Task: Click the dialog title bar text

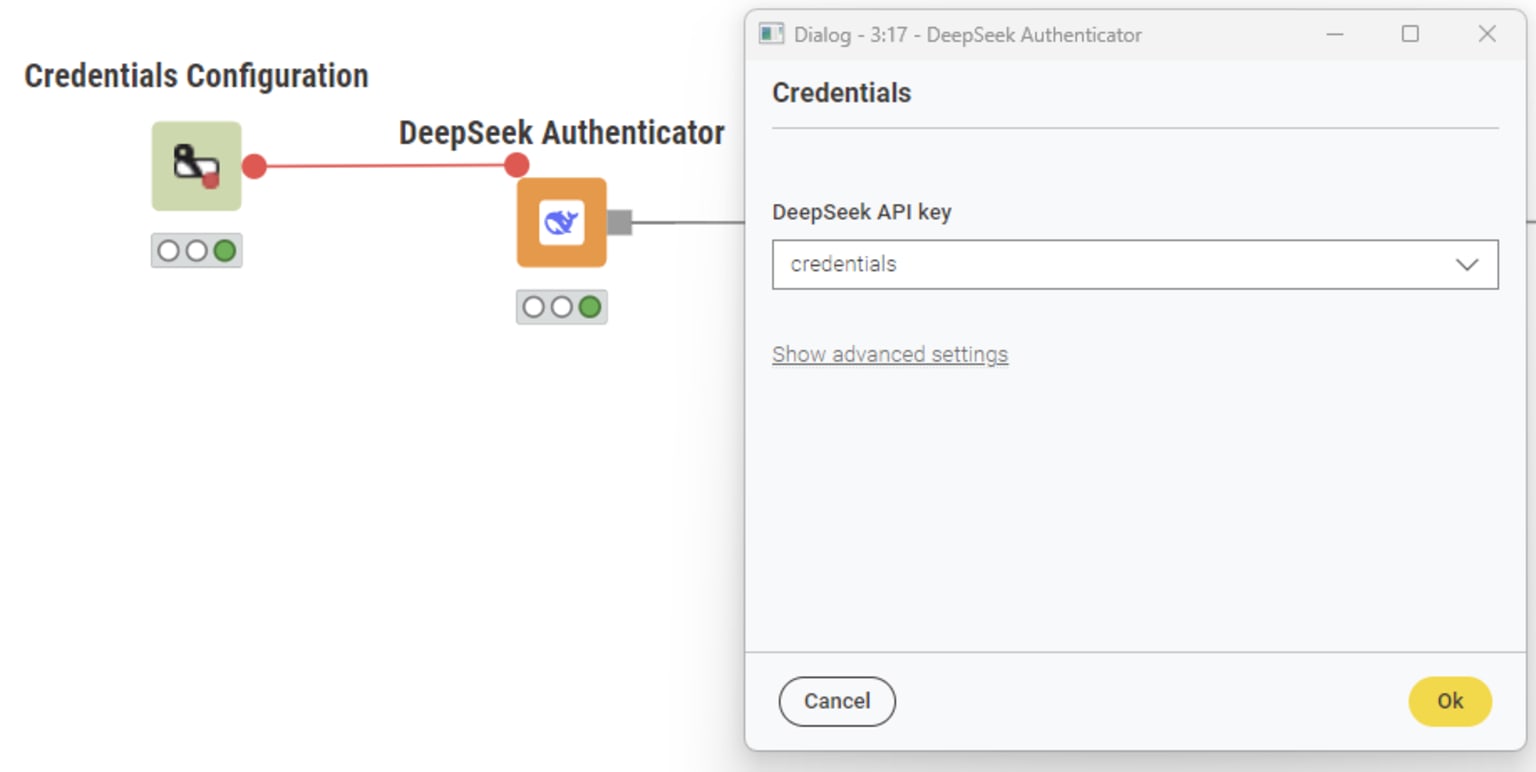Action: [967, 35]
